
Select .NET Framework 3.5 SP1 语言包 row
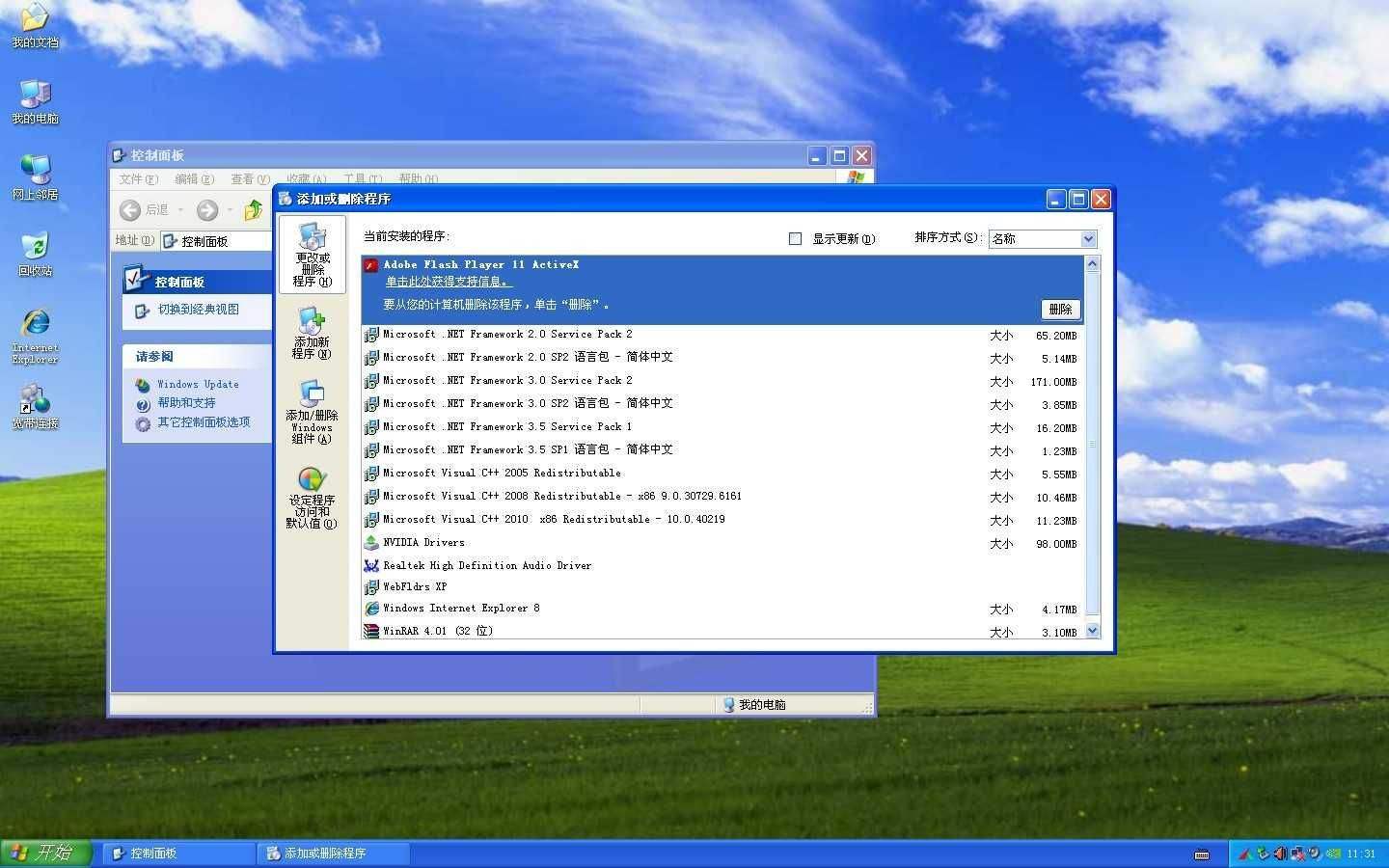(722, 450)
